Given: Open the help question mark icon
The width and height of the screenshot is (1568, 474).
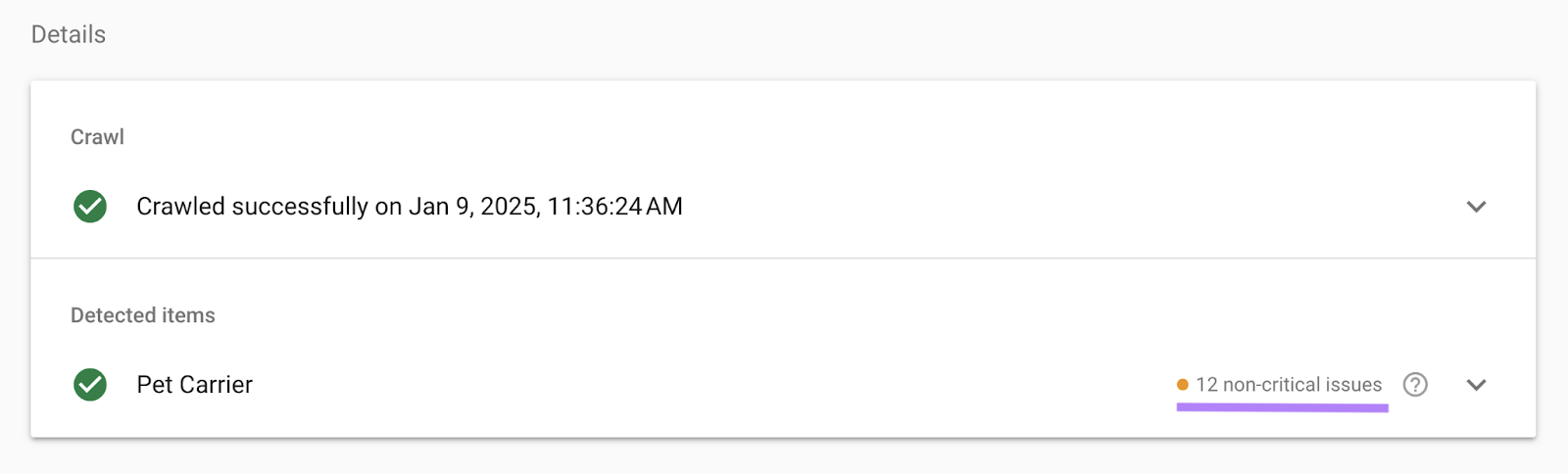Looking at the screenshot, I should click(1415, 385).
